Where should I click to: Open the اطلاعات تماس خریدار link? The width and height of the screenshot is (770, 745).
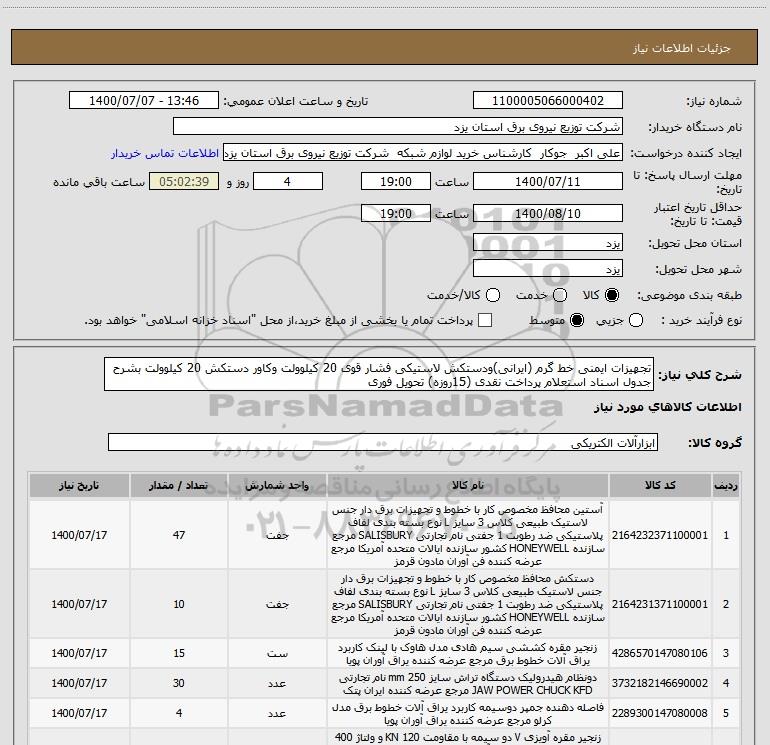point(165,153)
